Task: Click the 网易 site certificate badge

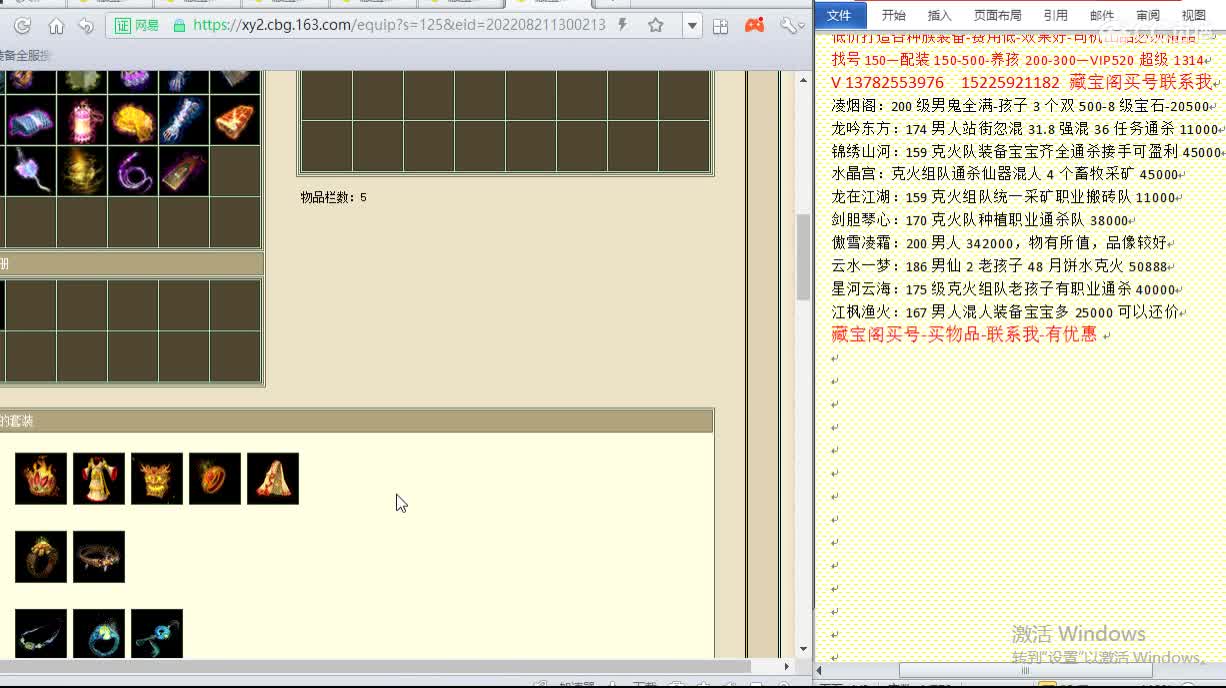Action: pos(137,25)
